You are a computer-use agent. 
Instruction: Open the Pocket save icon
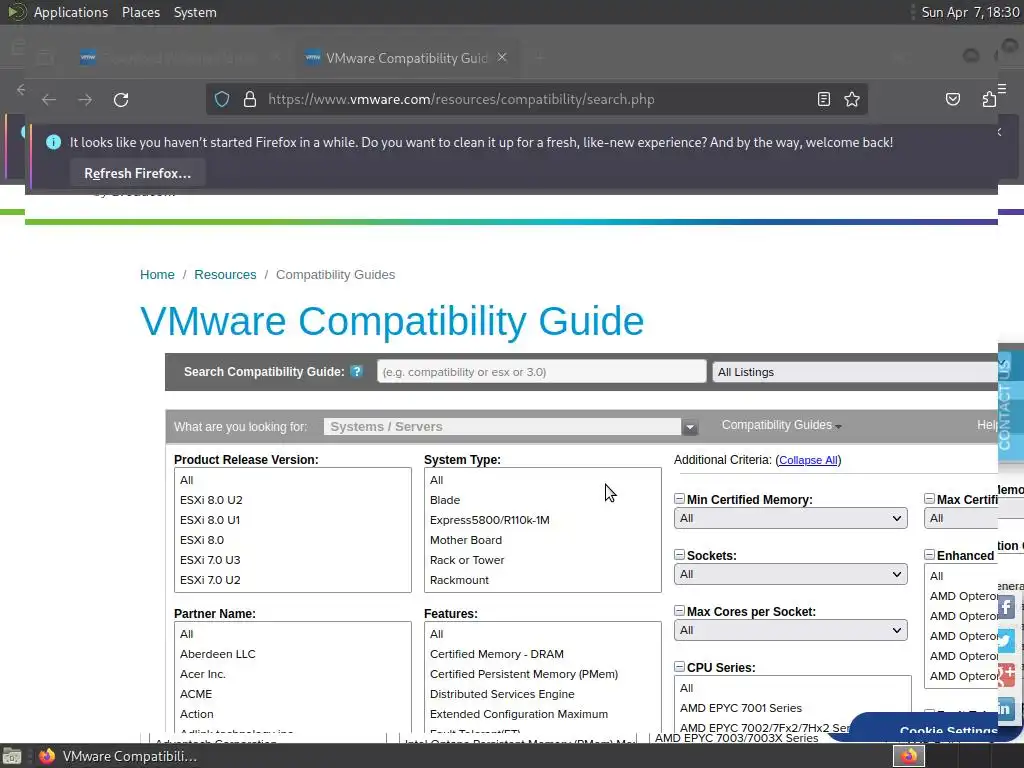[x=953, y=99]
